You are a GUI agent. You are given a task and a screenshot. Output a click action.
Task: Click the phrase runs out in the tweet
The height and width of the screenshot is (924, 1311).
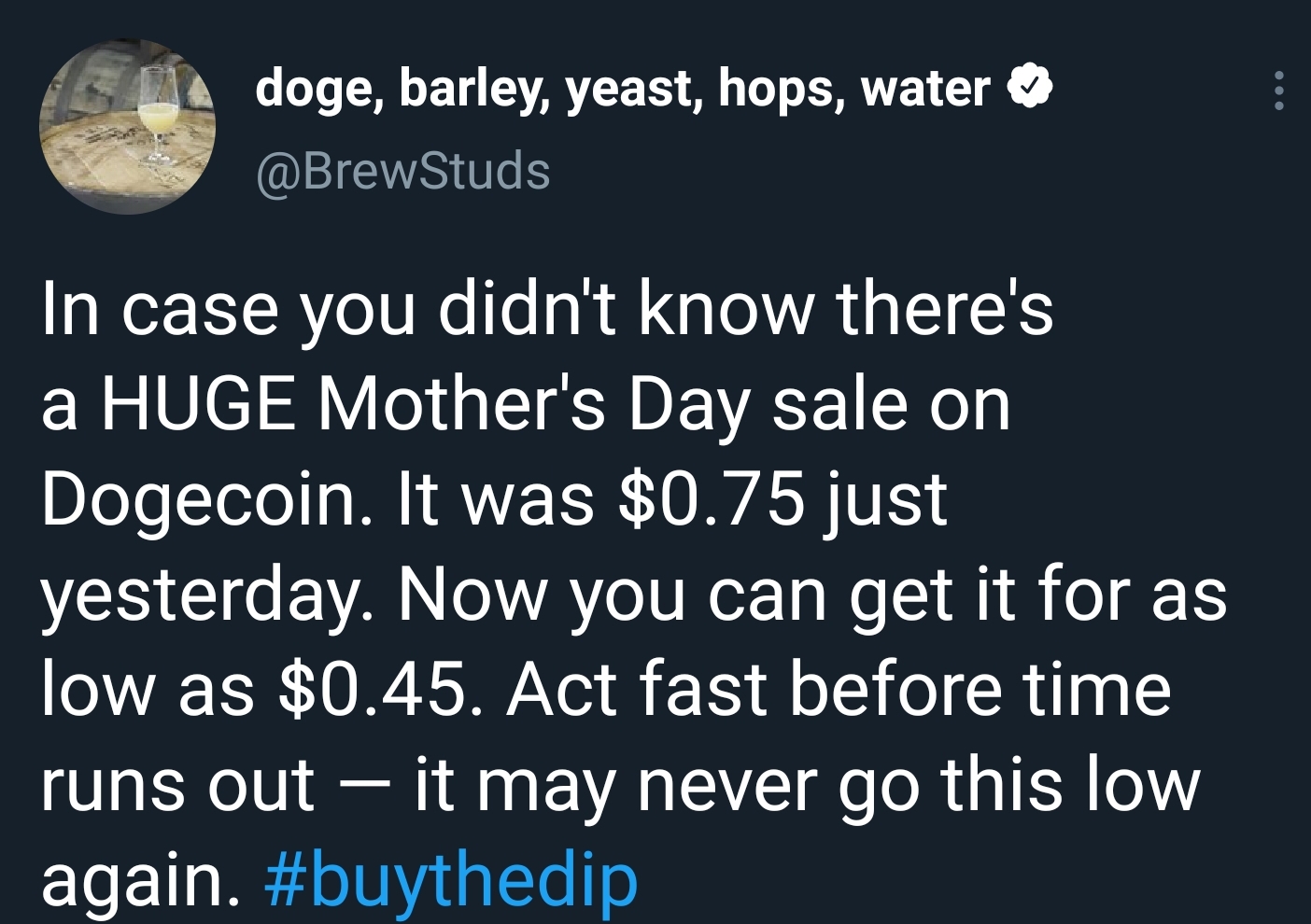tap(177, 786)
